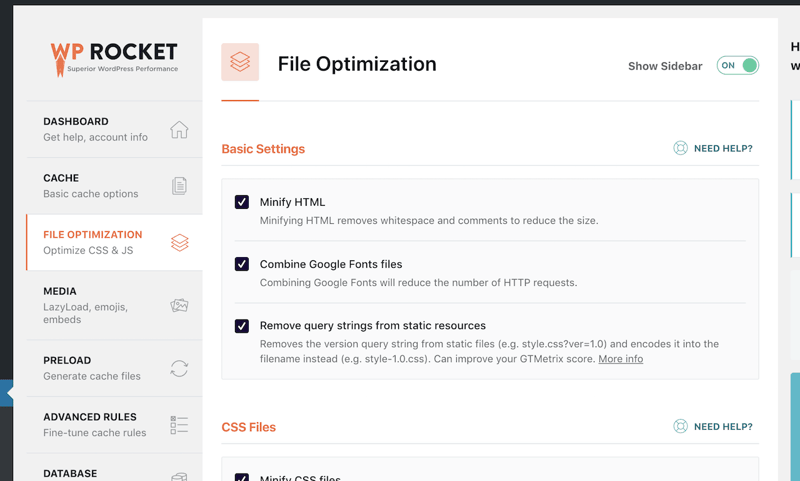Image resolution: width=800 pixels, height=481 pixels.
Task: Uncheck Combine Google Fonts files checkbox
Action: (x=242, y=264)
